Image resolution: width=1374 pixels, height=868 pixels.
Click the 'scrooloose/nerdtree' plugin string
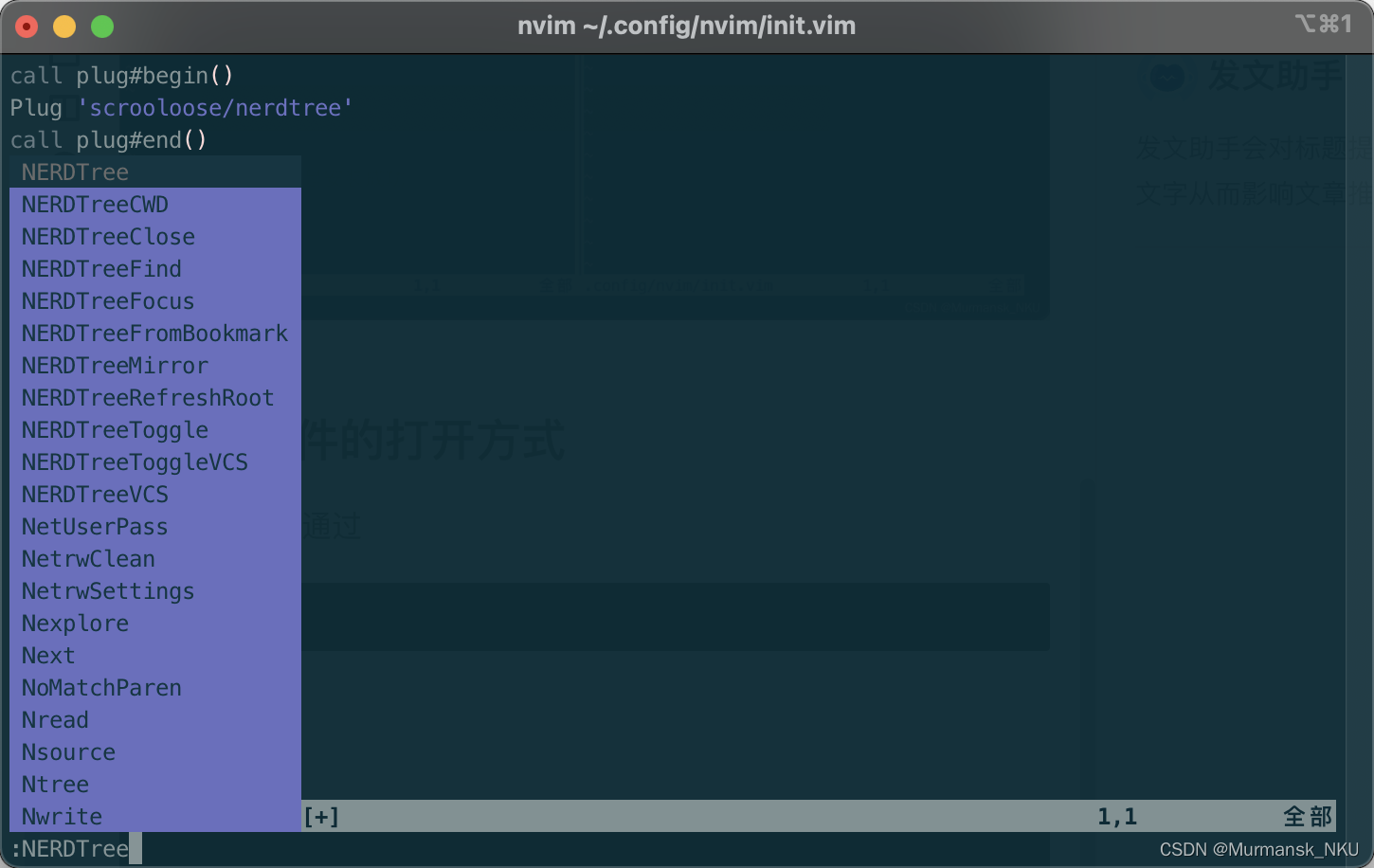coord(214,108)
